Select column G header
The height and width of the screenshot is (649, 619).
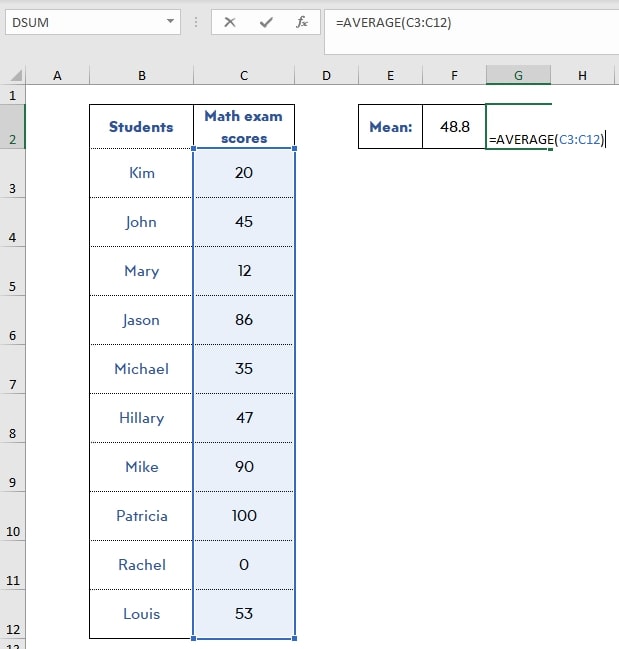pyautogui.click(x=518, y=75)
